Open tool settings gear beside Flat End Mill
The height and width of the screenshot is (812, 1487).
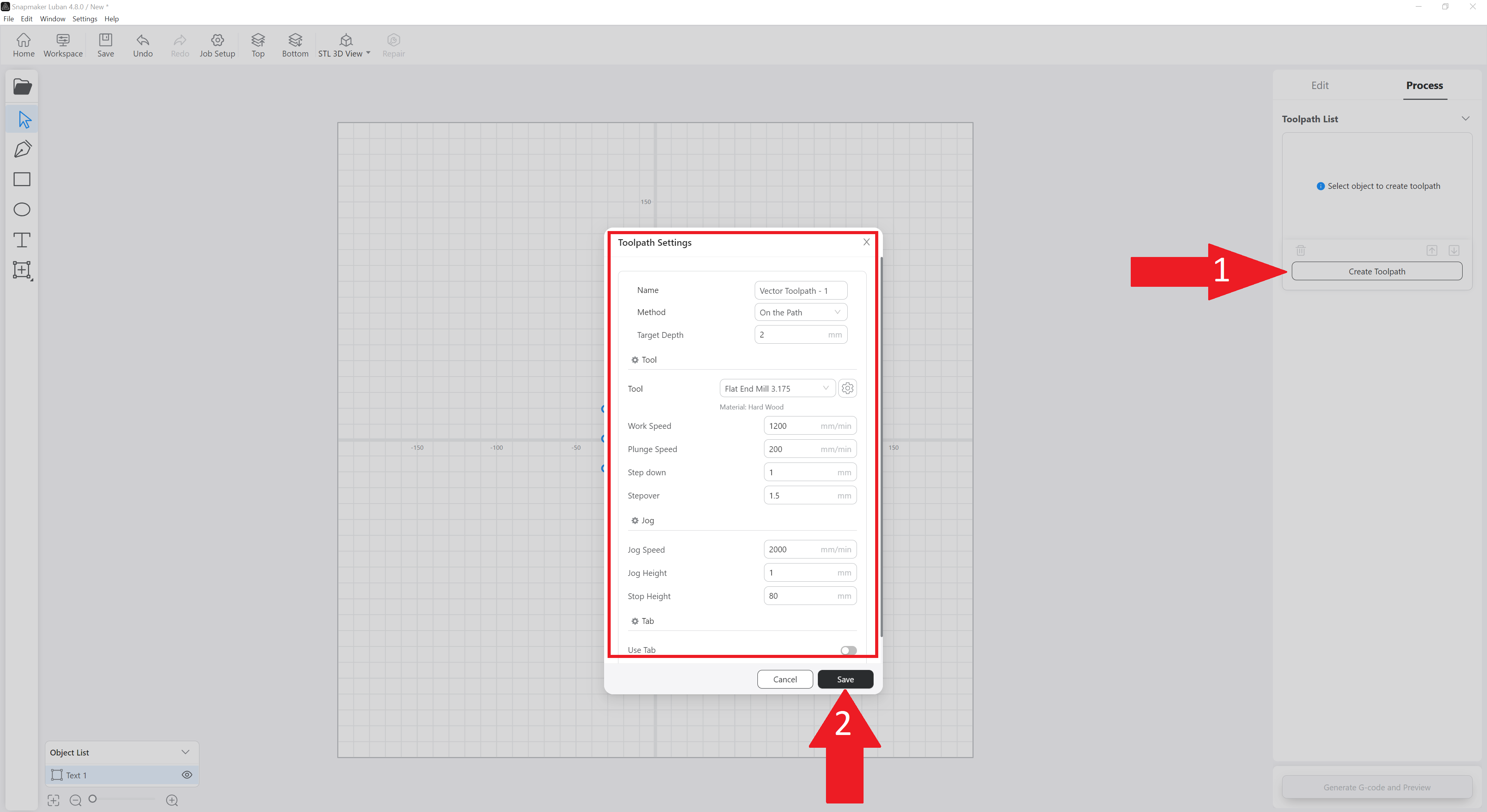point(847,389)
